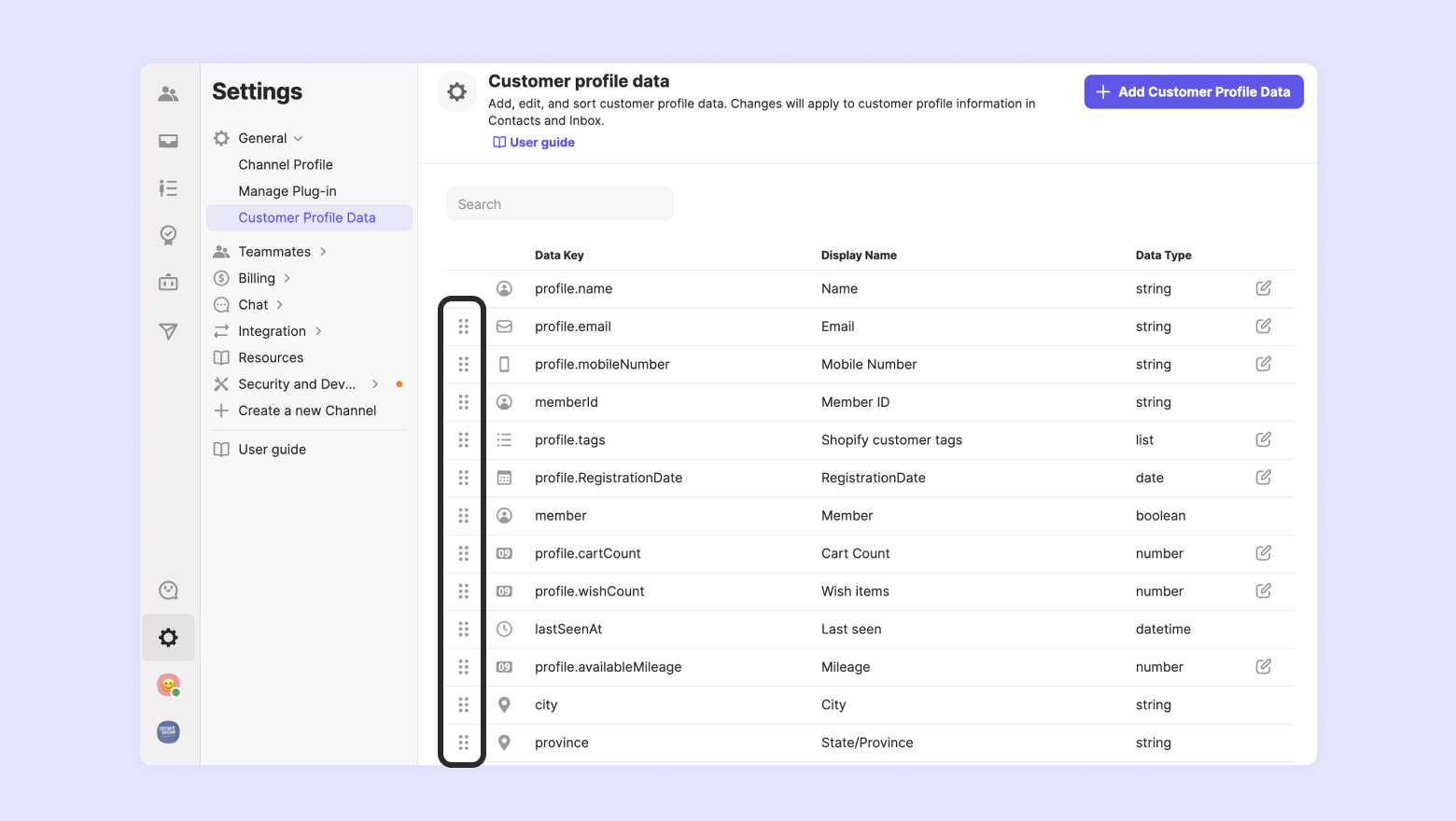
Task: Select Manage Plug-in in the settings menu
Action: click(287, 191)
